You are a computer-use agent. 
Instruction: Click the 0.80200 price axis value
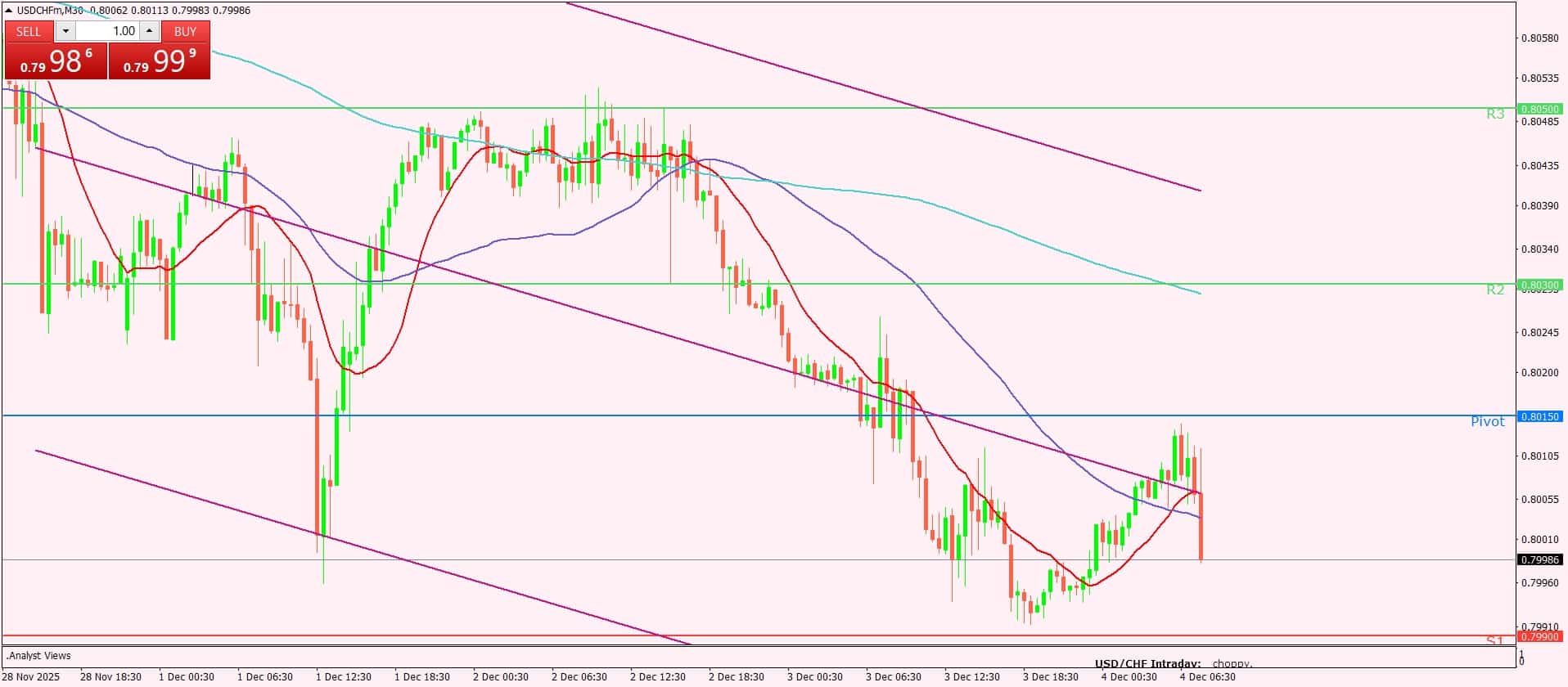tap(1539, 373)
